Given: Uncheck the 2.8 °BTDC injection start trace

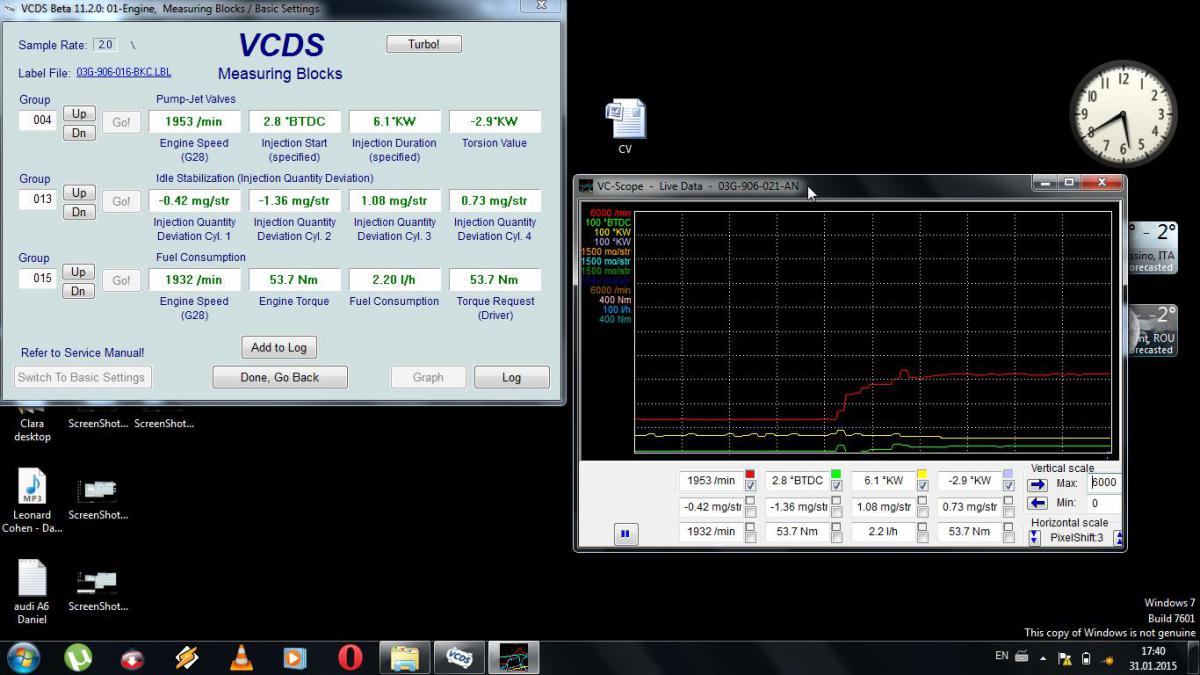Looking at the screenshot, I should pos(836,486).
